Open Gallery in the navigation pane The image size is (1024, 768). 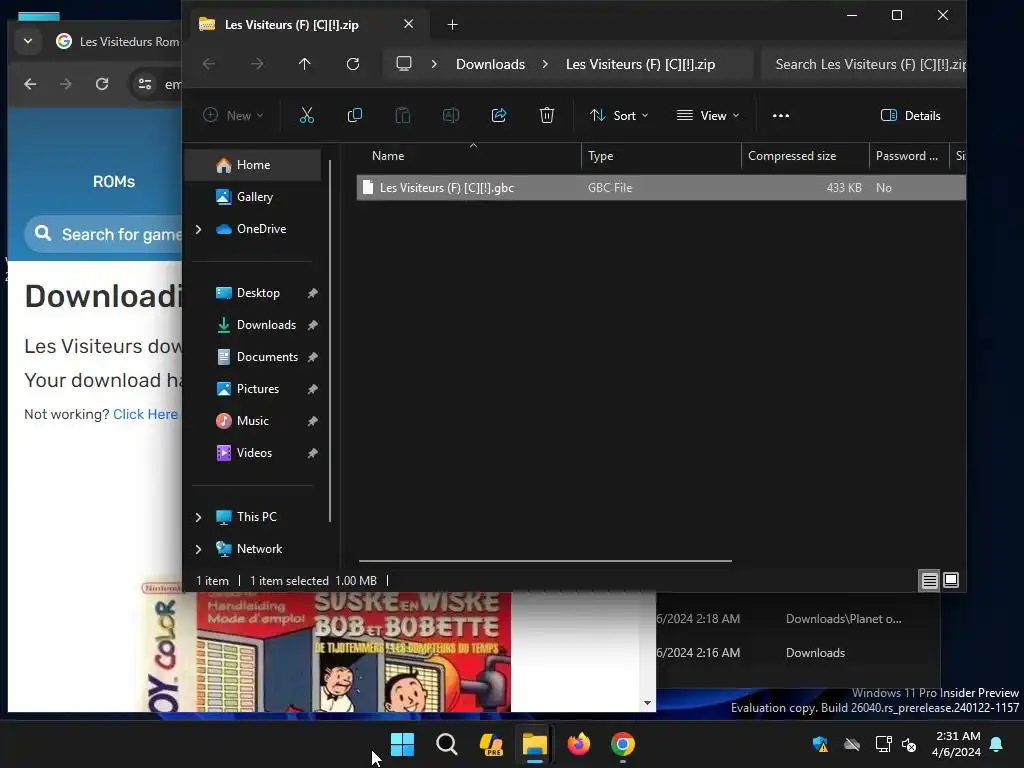254,197
